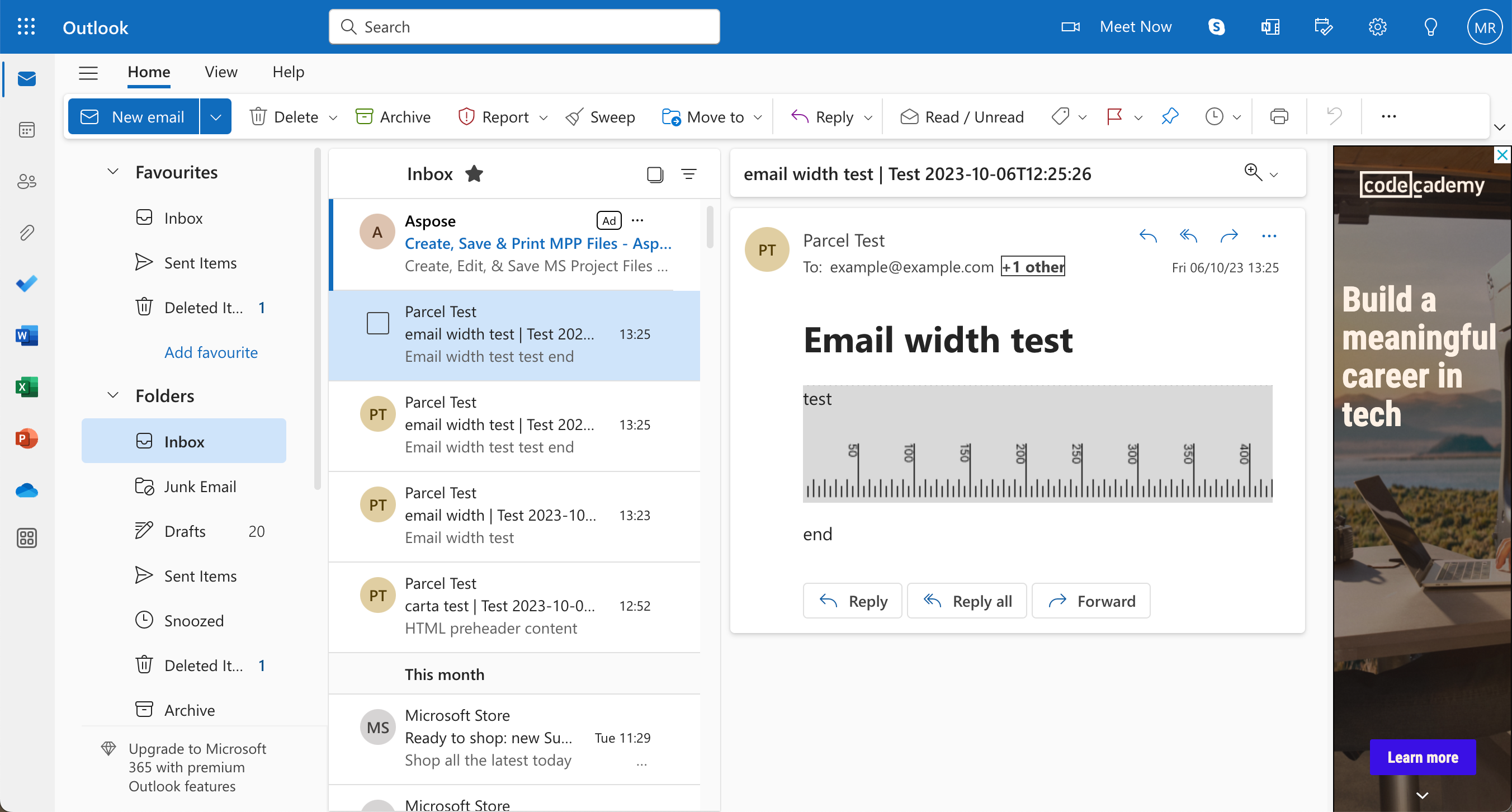Viewport: 1512px width, 812px height.
Task: Switch to the View tab
Action: tap(221, 72)
